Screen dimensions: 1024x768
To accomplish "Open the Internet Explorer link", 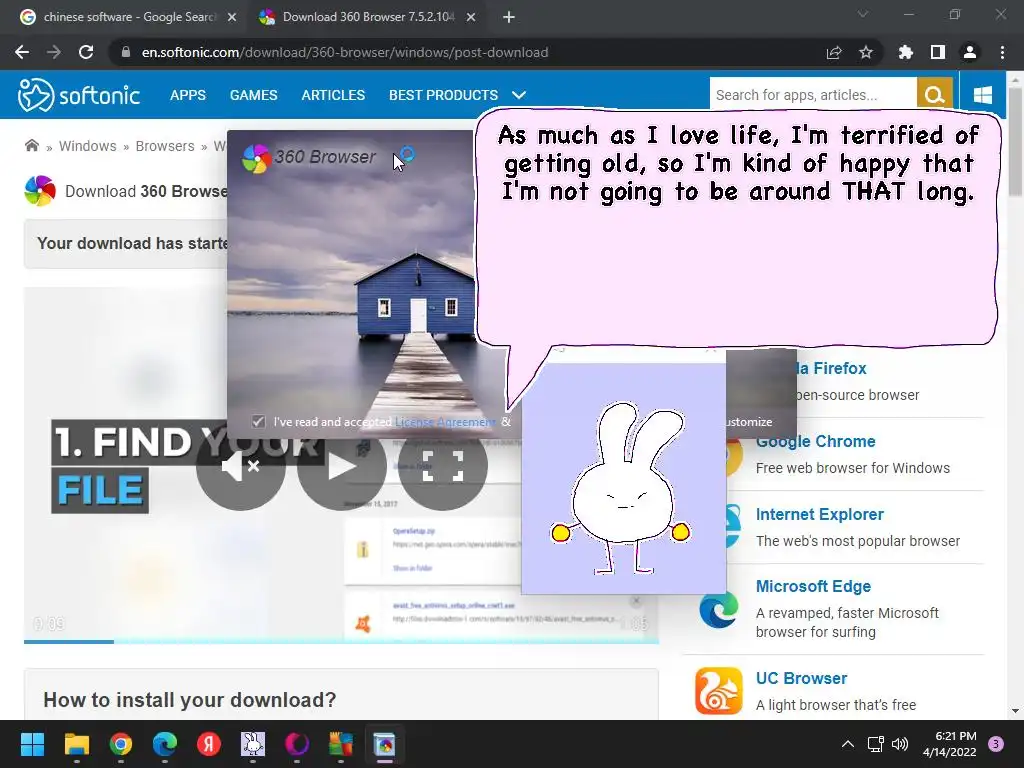I will click(x=820, y=515).
